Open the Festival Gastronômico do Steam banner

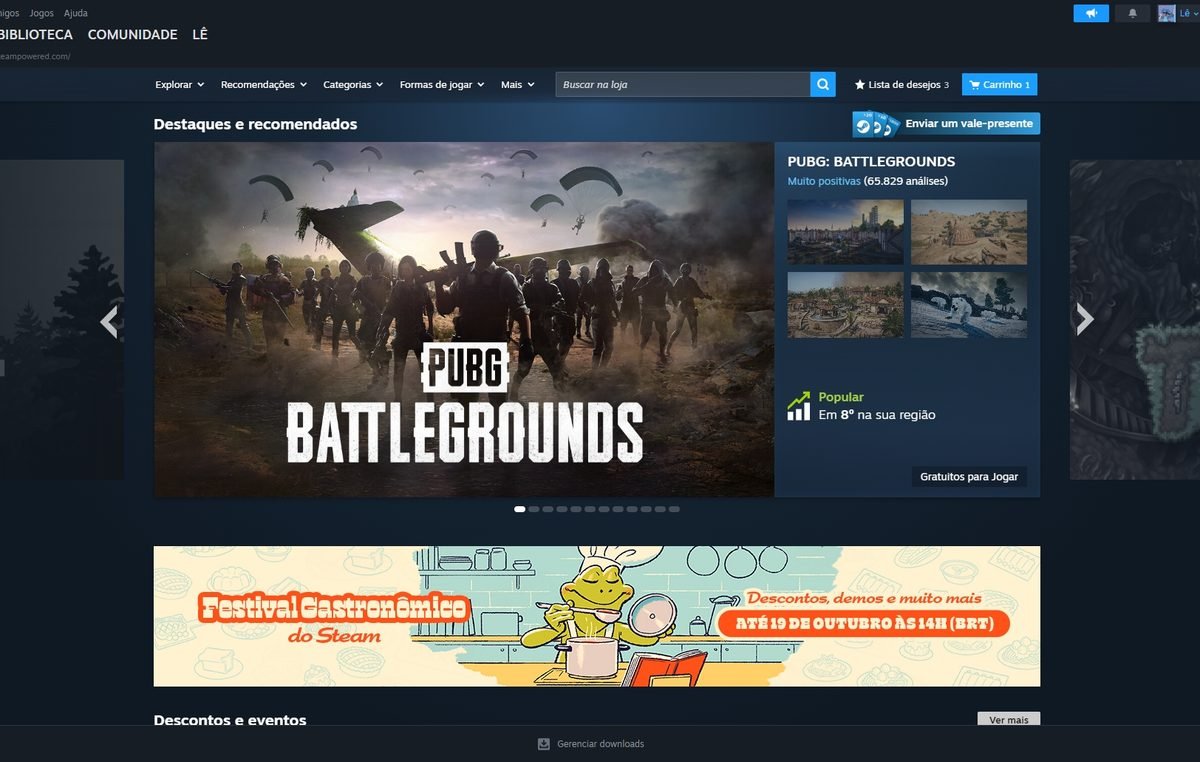tap(597, 616)
